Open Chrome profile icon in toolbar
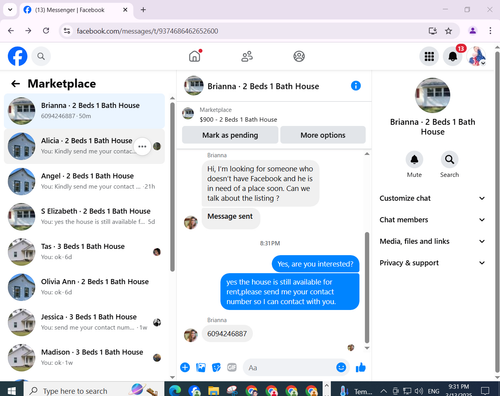The image size is (500, 396). (x=473, y=31)
